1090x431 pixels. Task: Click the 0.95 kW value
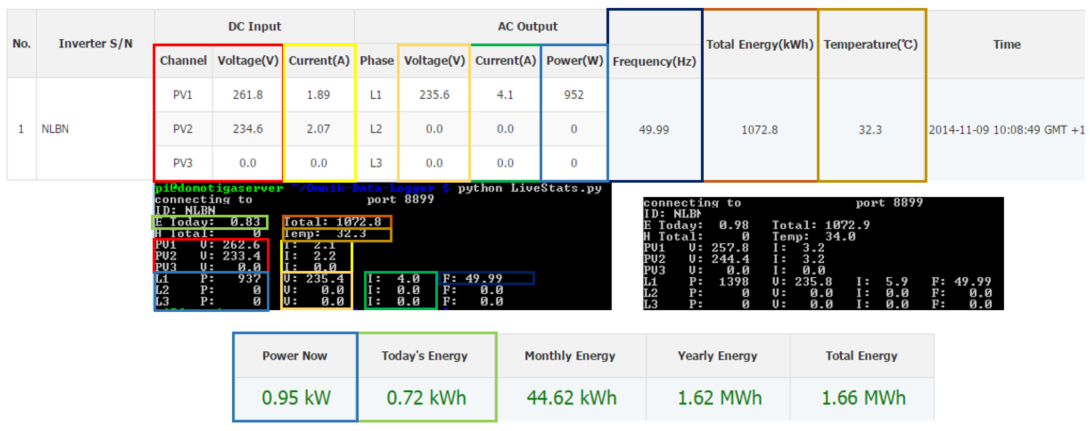295,398
